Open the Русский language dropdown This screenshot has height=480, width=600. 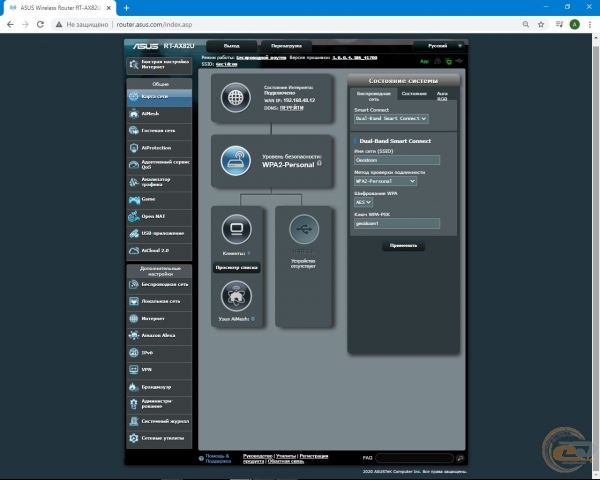point(439,46)
